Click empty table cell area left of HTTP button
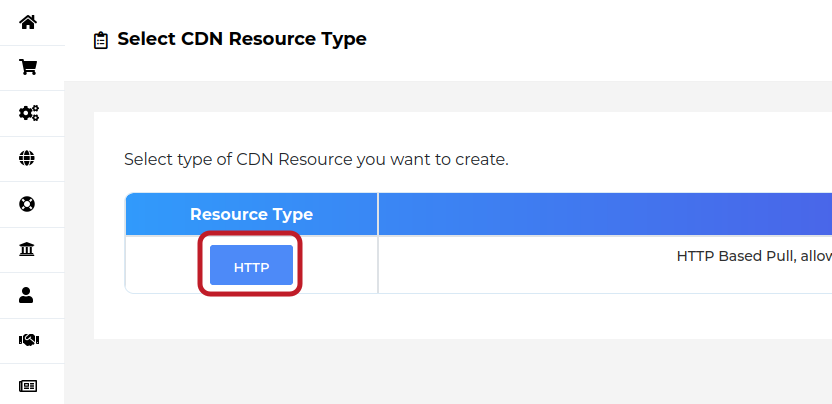832x404 pixels. pyautogui.click(x=162, y=264)
